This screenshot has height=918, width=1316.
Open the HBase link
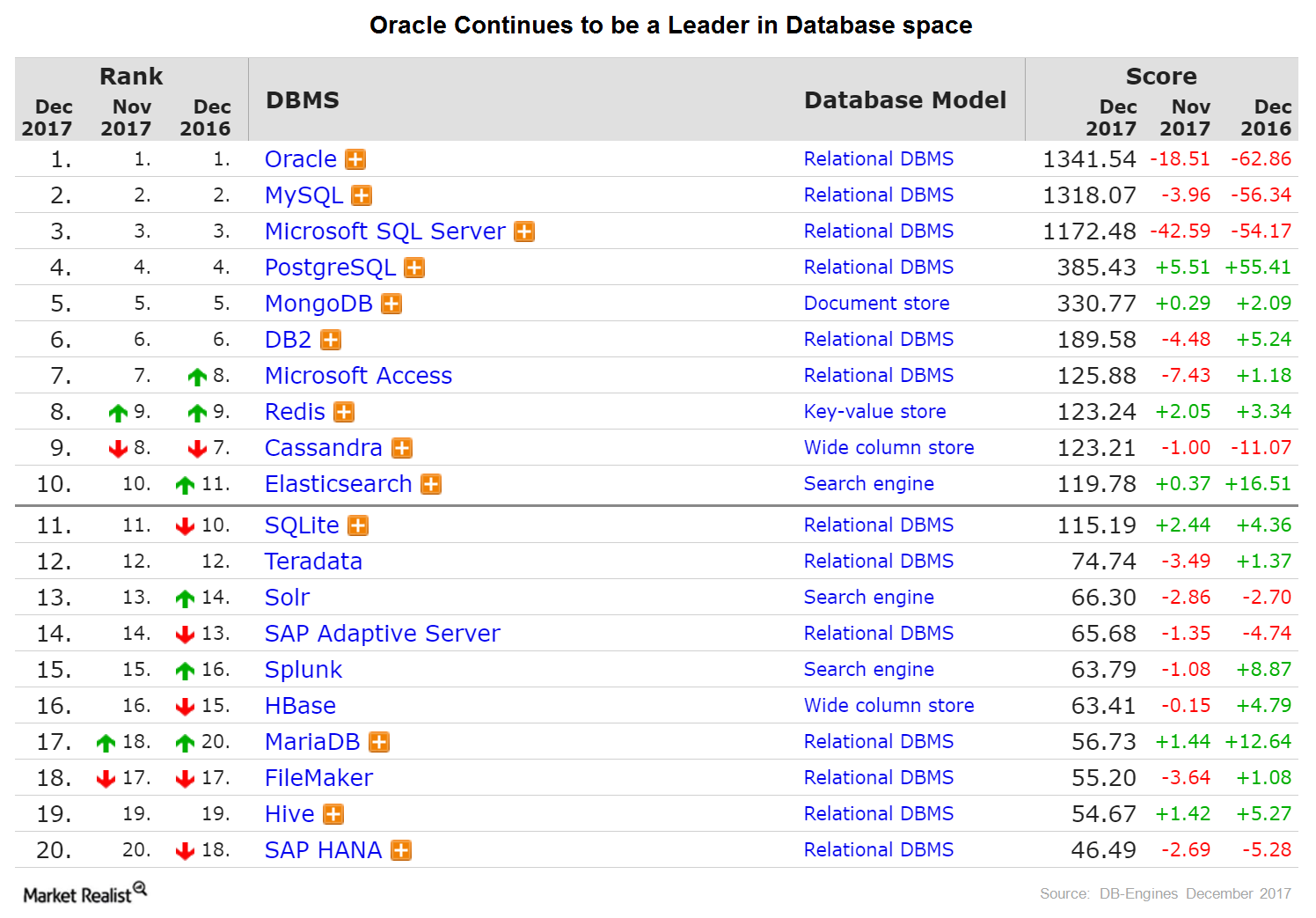pos(301,706)
